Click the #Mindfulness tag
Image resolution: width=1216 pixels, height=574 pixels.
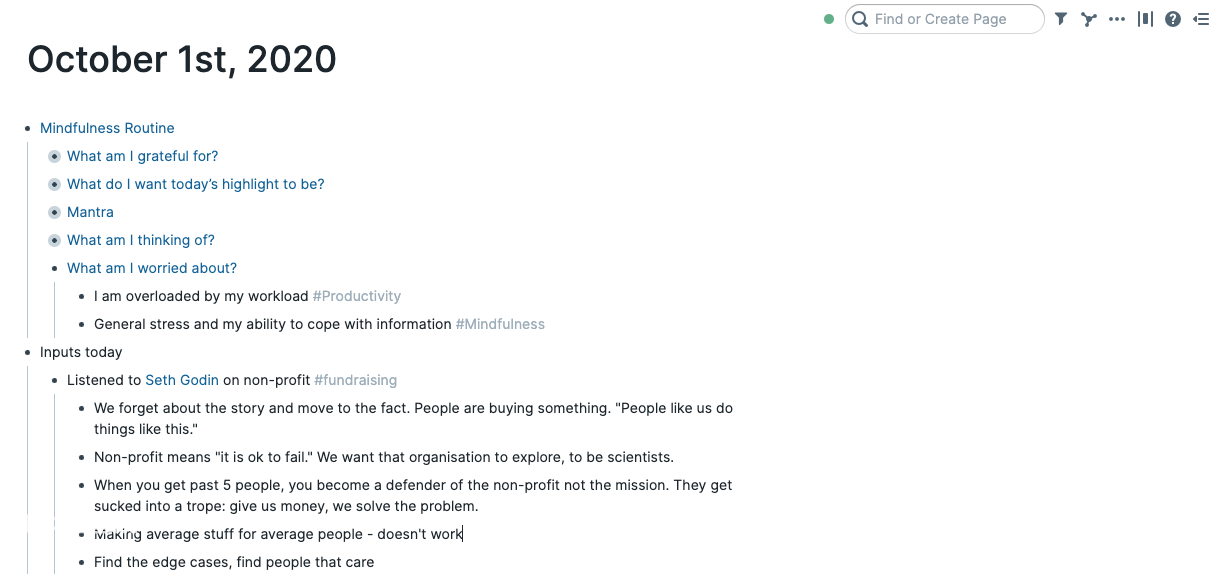click(500, 324)
